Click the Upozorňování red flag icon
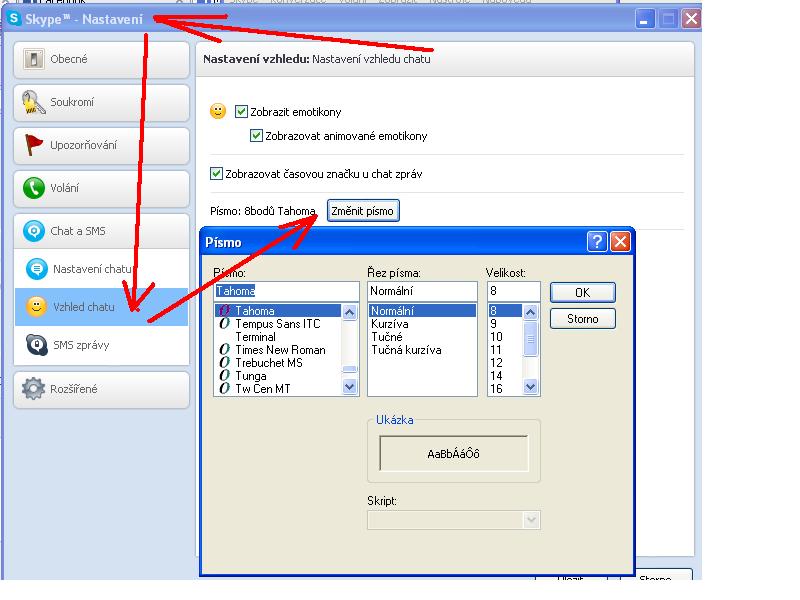Image resolution: width=800 pixels, height=600 pixels. point(34,145)
